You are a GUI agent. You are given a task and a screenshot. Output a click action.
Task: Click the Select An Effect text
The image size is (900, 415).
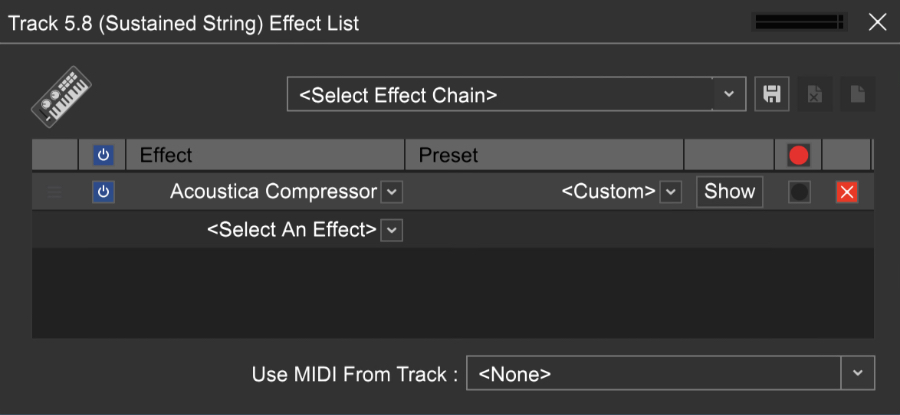pos(291,230)
